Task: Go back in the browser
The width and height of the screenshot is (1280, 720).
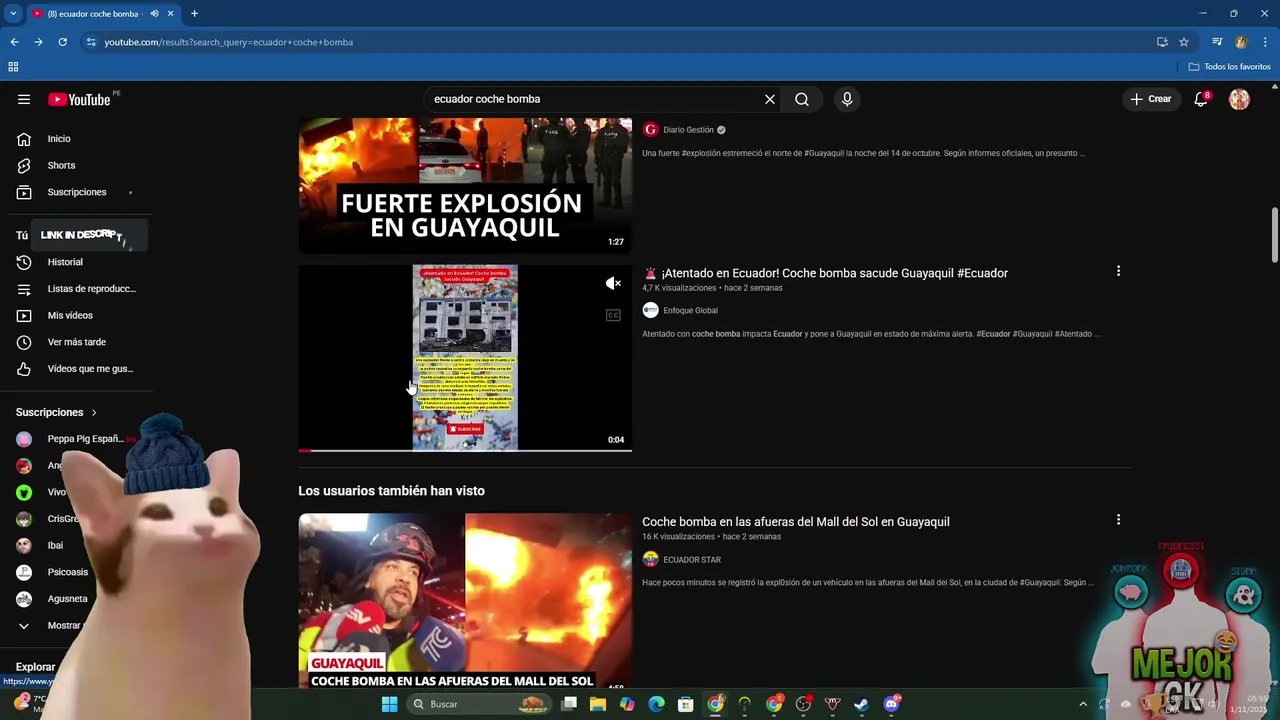Action: [x=14, y=42]
